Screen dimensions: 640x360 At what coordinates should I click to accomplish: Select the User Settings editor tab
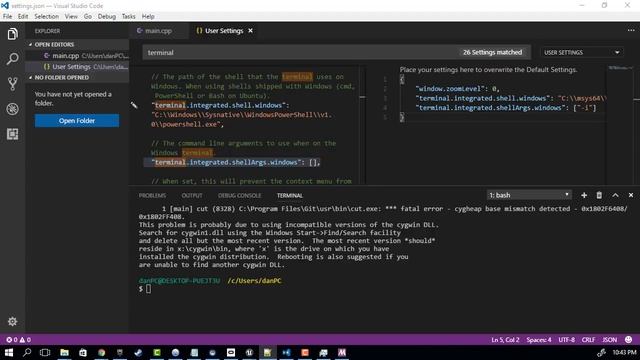click(x=224, y=31)
